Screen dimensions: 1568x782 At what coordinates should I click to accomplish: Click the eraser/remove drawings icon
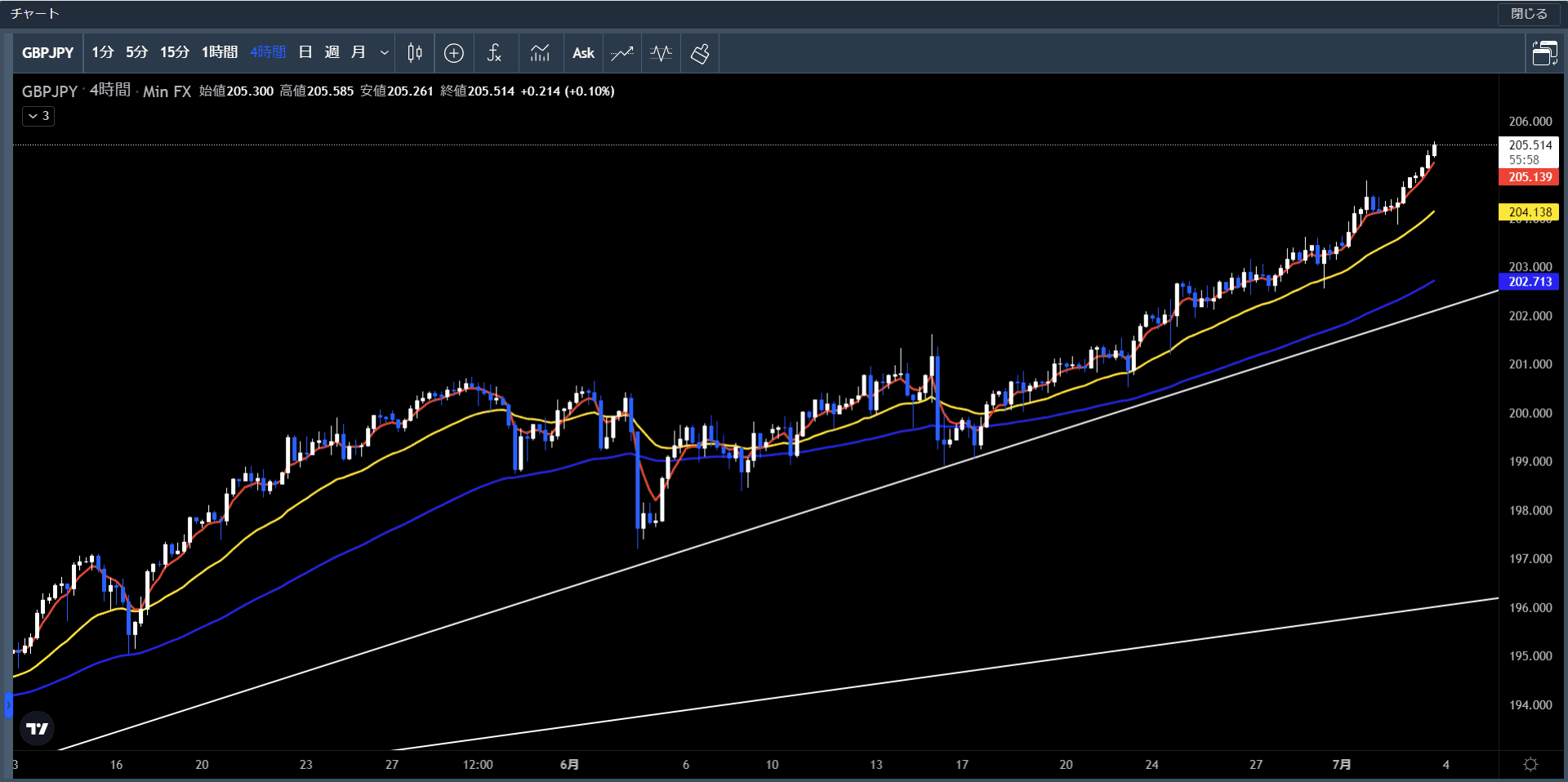700,53
